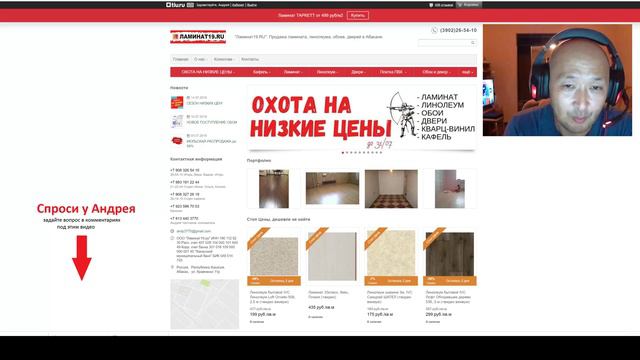Open fourth portfolio photo with pink wall
640x360 pixels.
pyautogui.click(x=450, y=189)
